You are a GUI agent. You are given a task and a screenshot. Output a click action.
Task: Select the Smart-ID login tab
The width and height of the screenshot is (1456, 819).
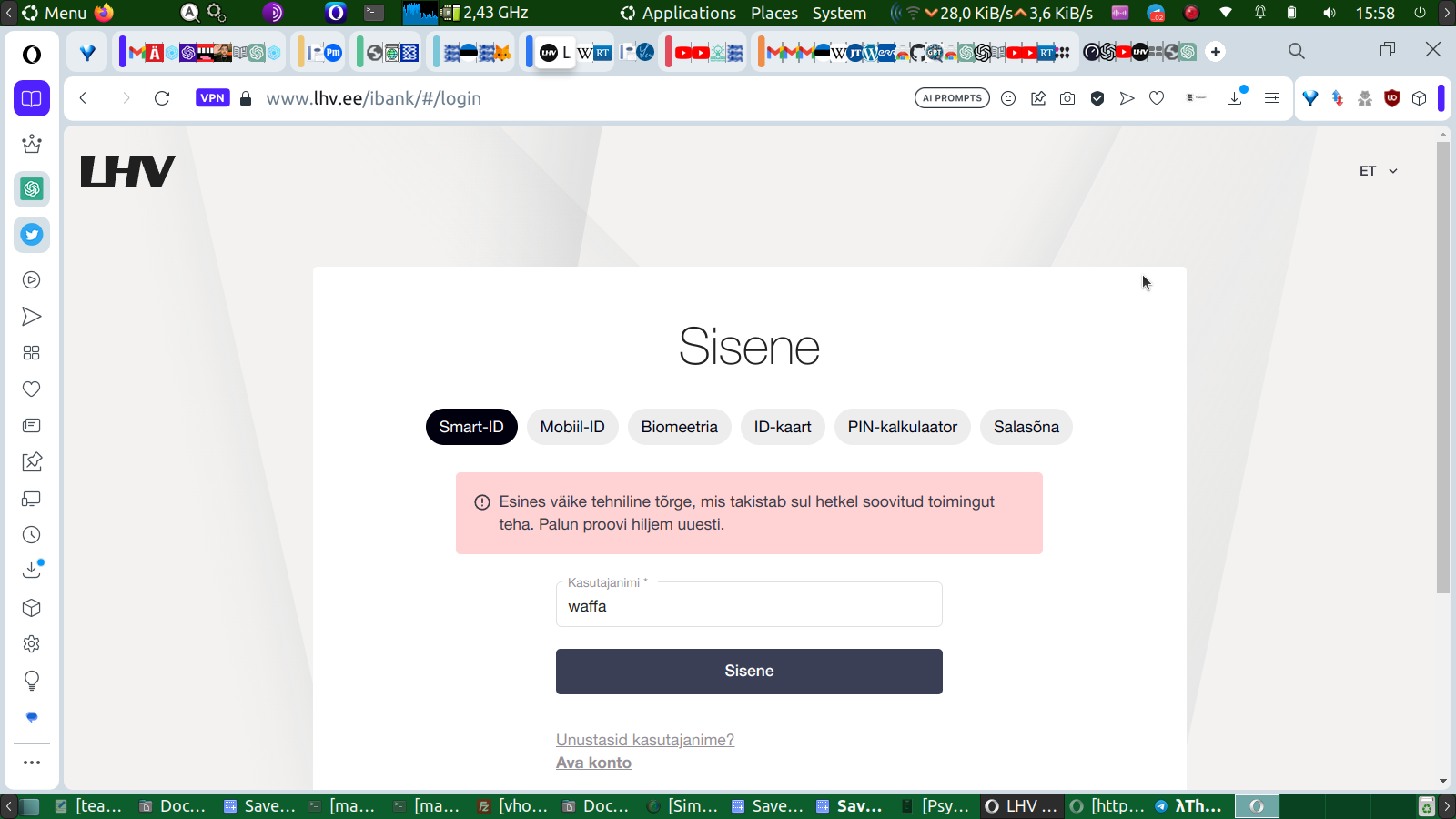pos(471,427)
